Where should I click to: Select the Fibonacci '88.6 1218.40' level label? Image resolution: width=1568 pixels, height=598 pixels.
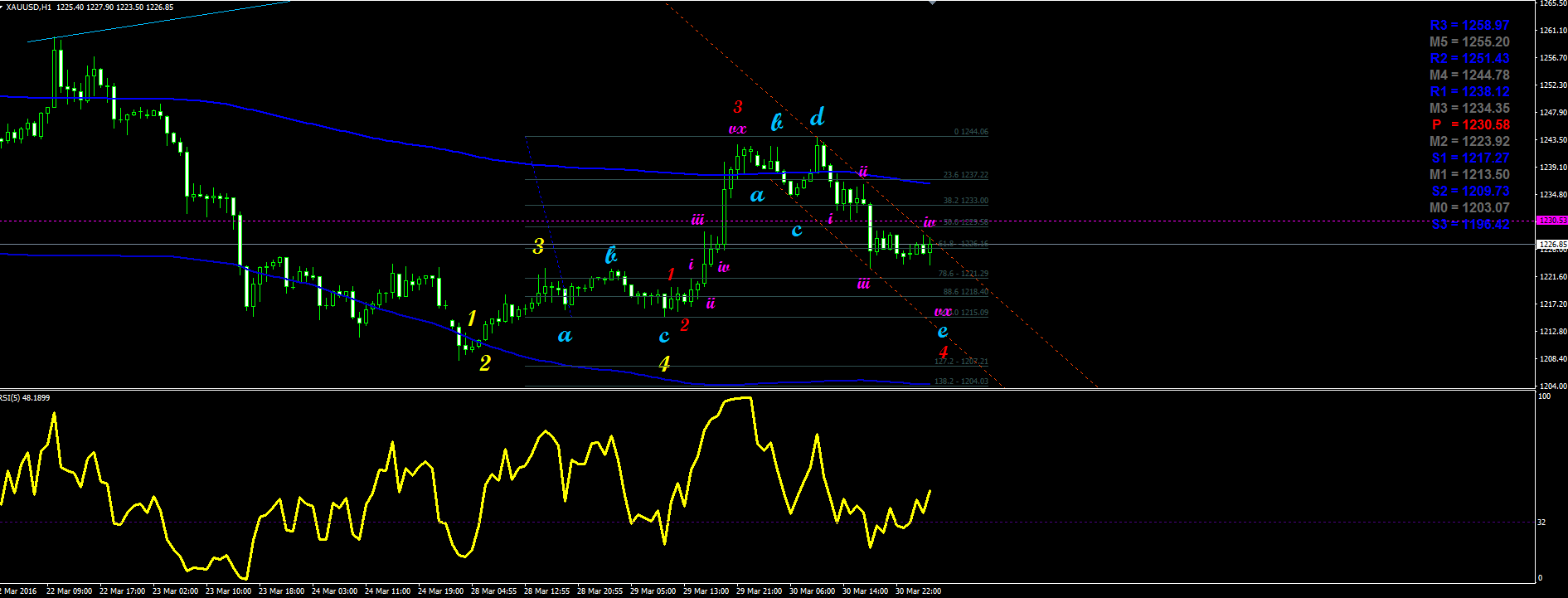(965, 292)
